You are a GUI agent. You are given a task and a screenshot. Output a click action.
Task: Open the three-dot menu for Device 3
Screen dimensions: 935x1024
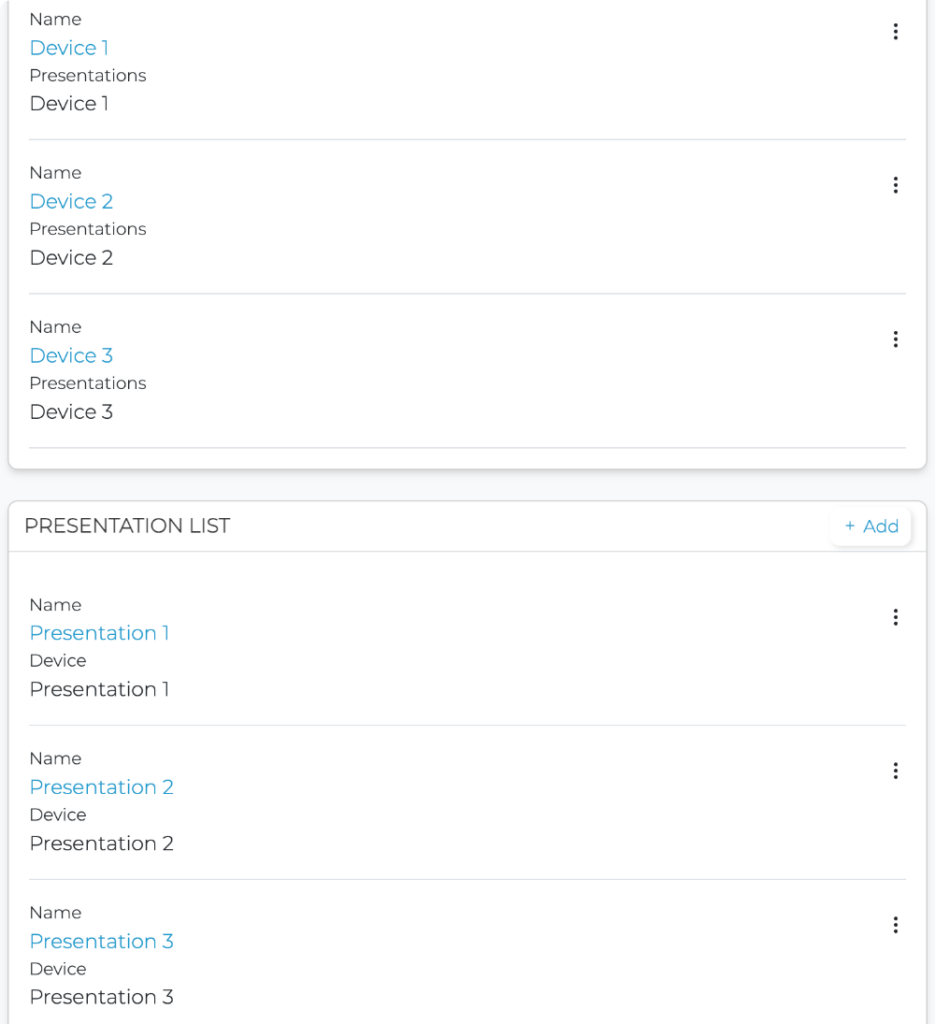895,339
